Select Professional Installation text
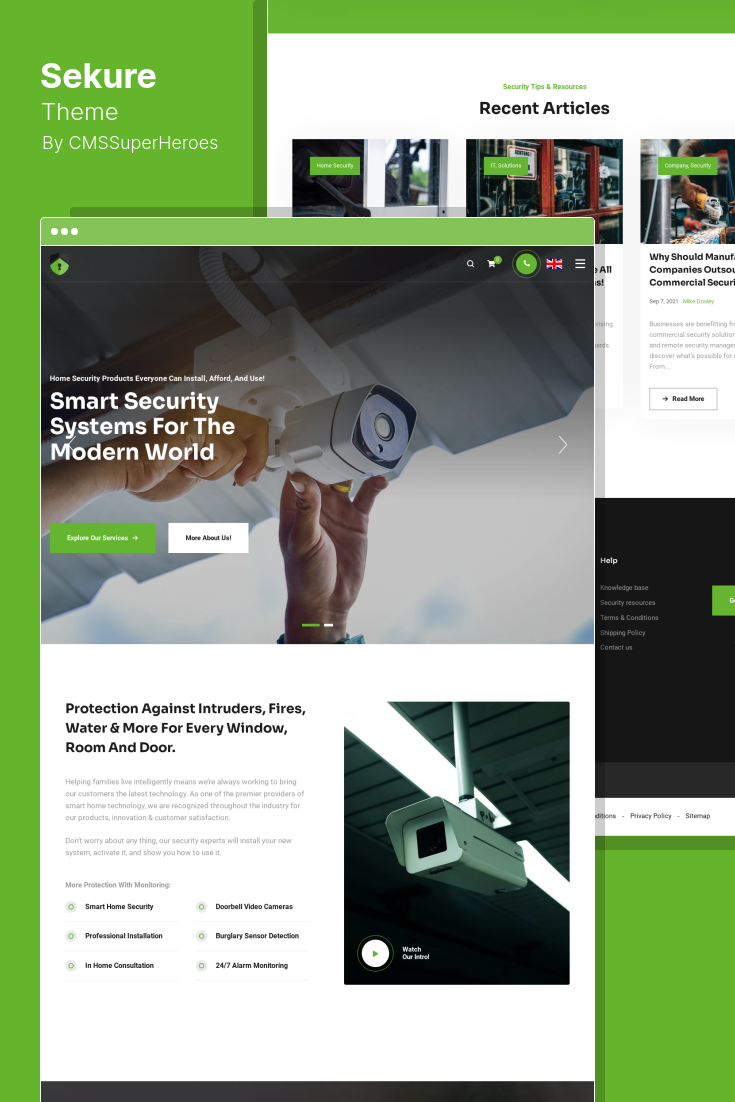Screen dimensions: 735x1102 pos(124,936)
